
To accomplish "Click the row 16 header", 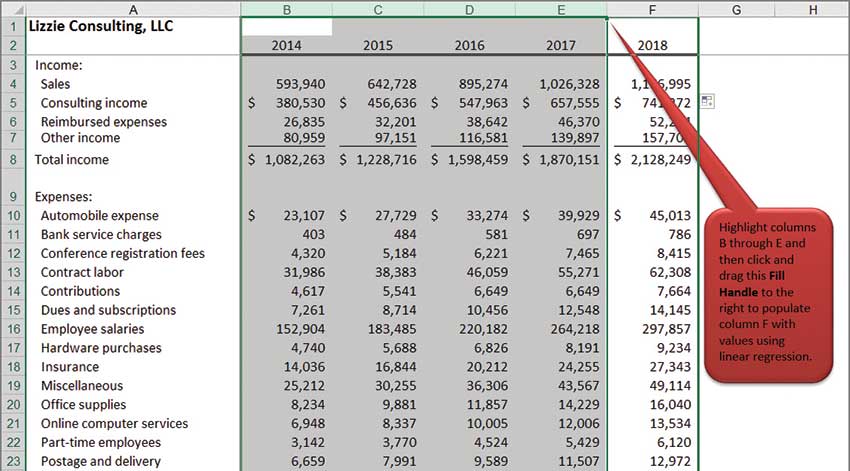I will click(12, 329).
